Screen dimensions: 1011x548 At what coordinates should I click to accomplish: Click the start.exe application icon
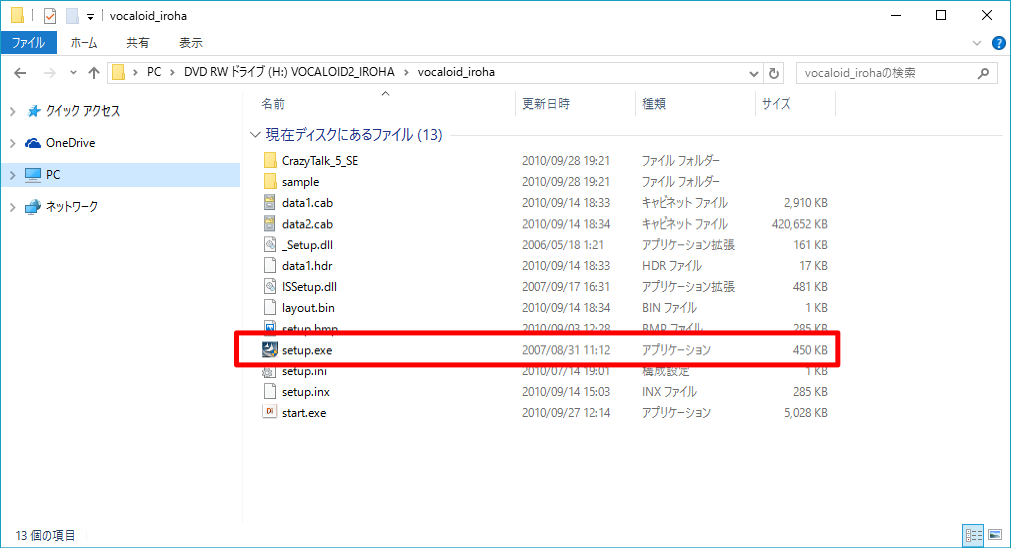click(270, 413)
